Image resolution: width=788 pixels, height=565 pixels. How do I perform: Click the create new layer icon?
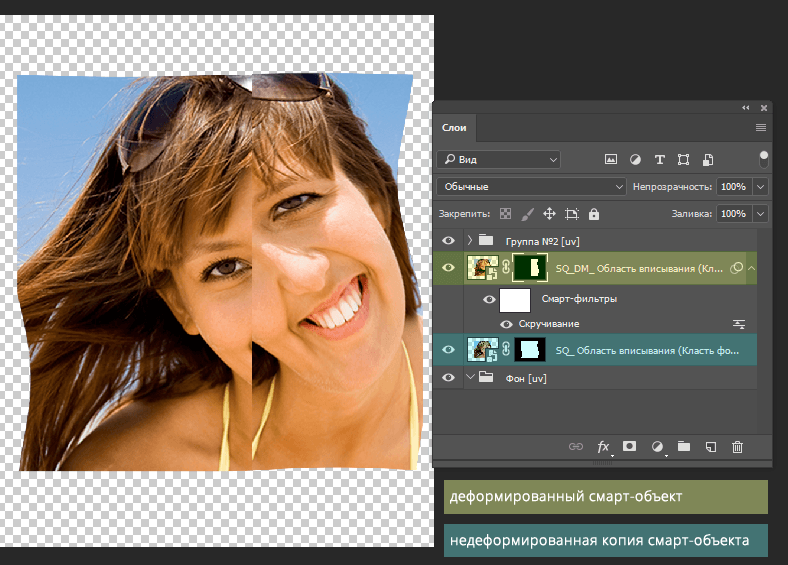click(x=711, y=447)
